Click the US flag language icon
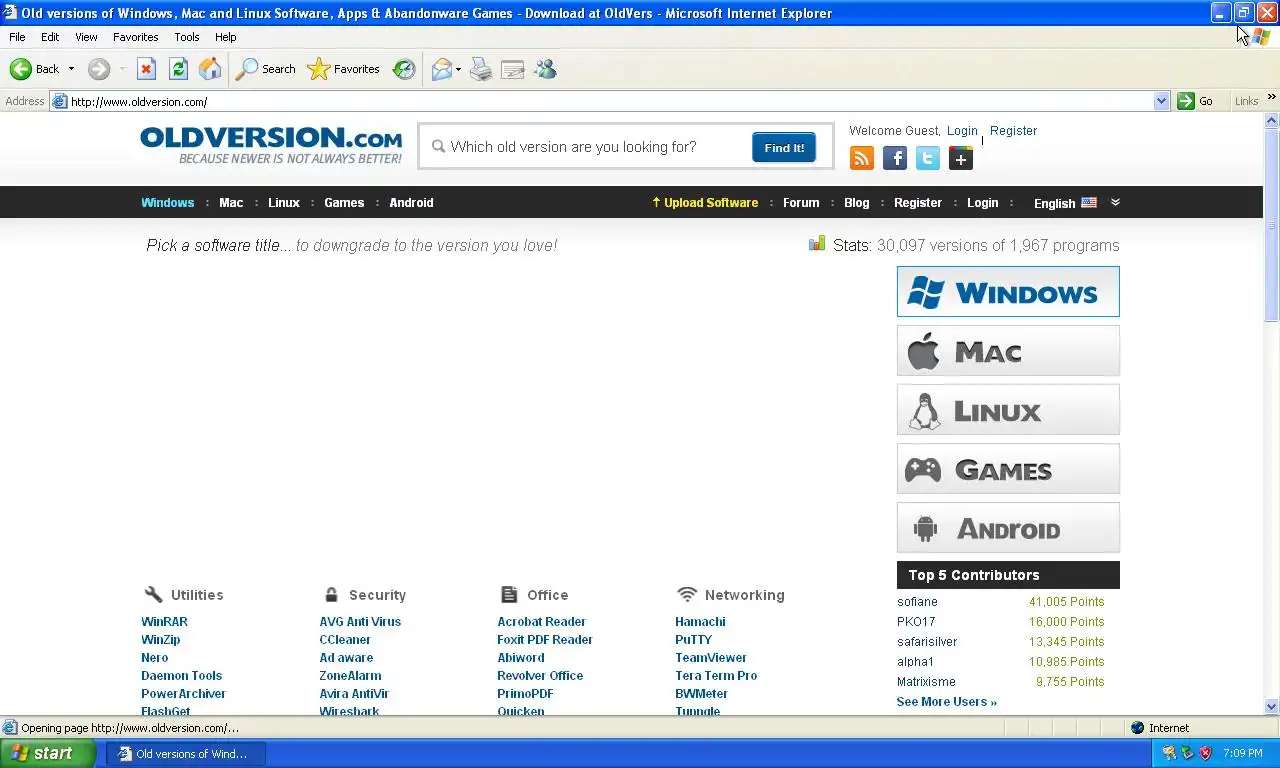The width and height of the screenshot is (1280, 768). pyautogui.click(x=1089, y=202)
